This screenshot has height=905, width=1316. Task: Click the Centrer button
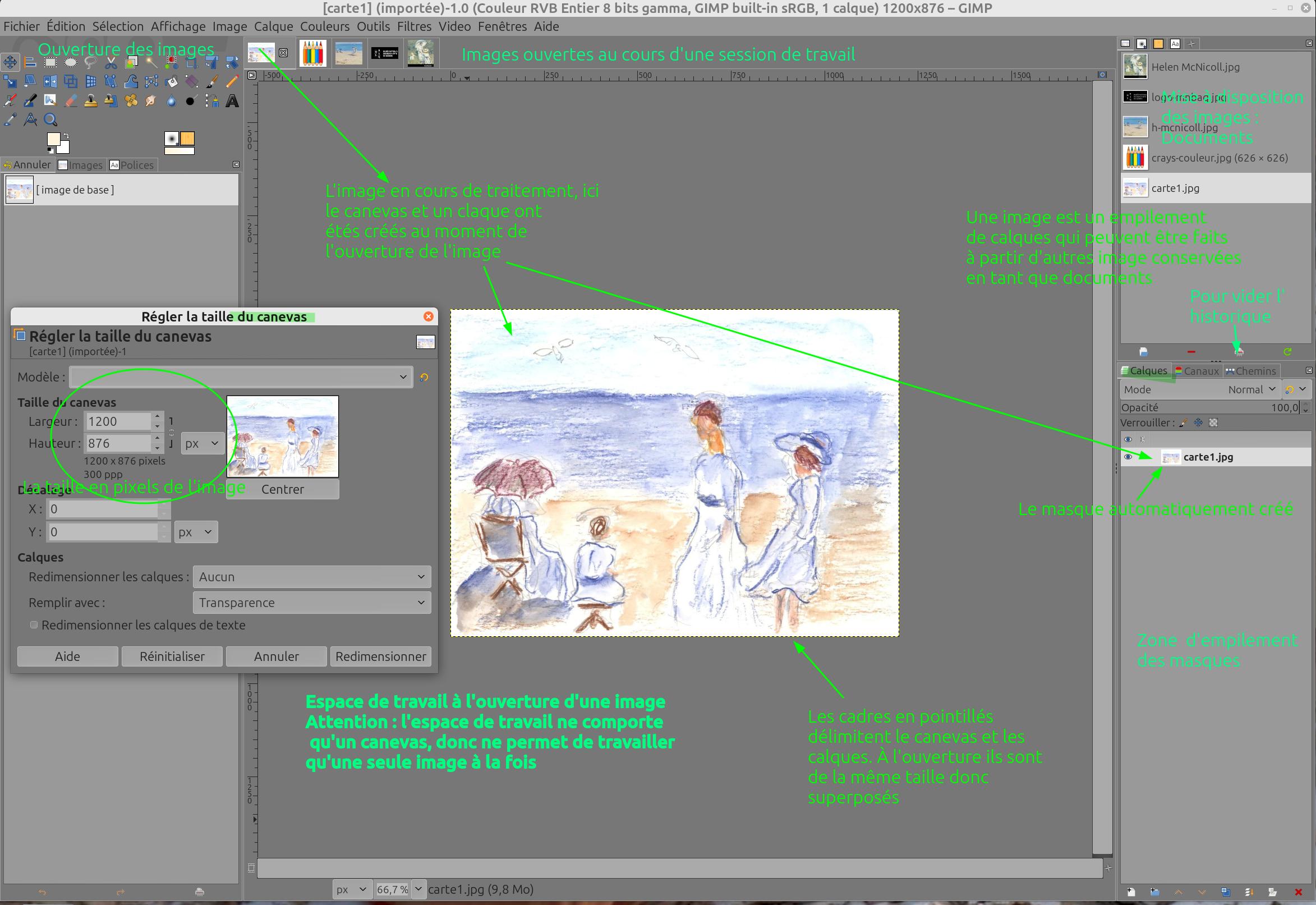point(282,489)
